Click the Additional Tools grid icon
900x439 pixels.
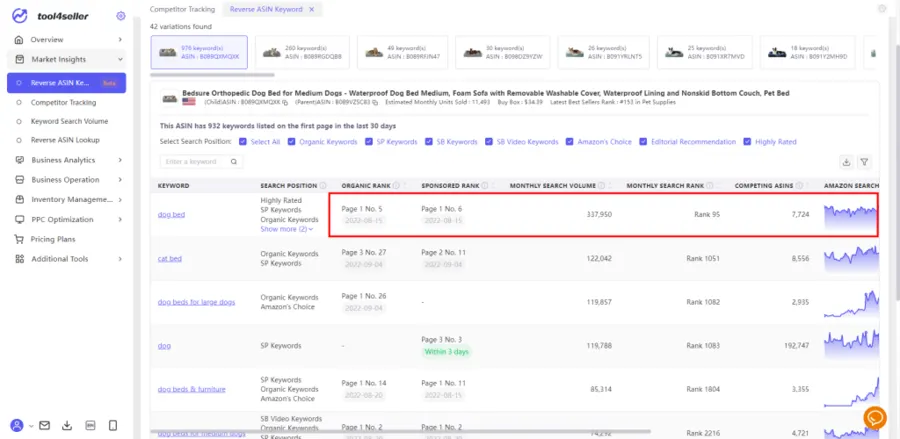coord(20,259)
